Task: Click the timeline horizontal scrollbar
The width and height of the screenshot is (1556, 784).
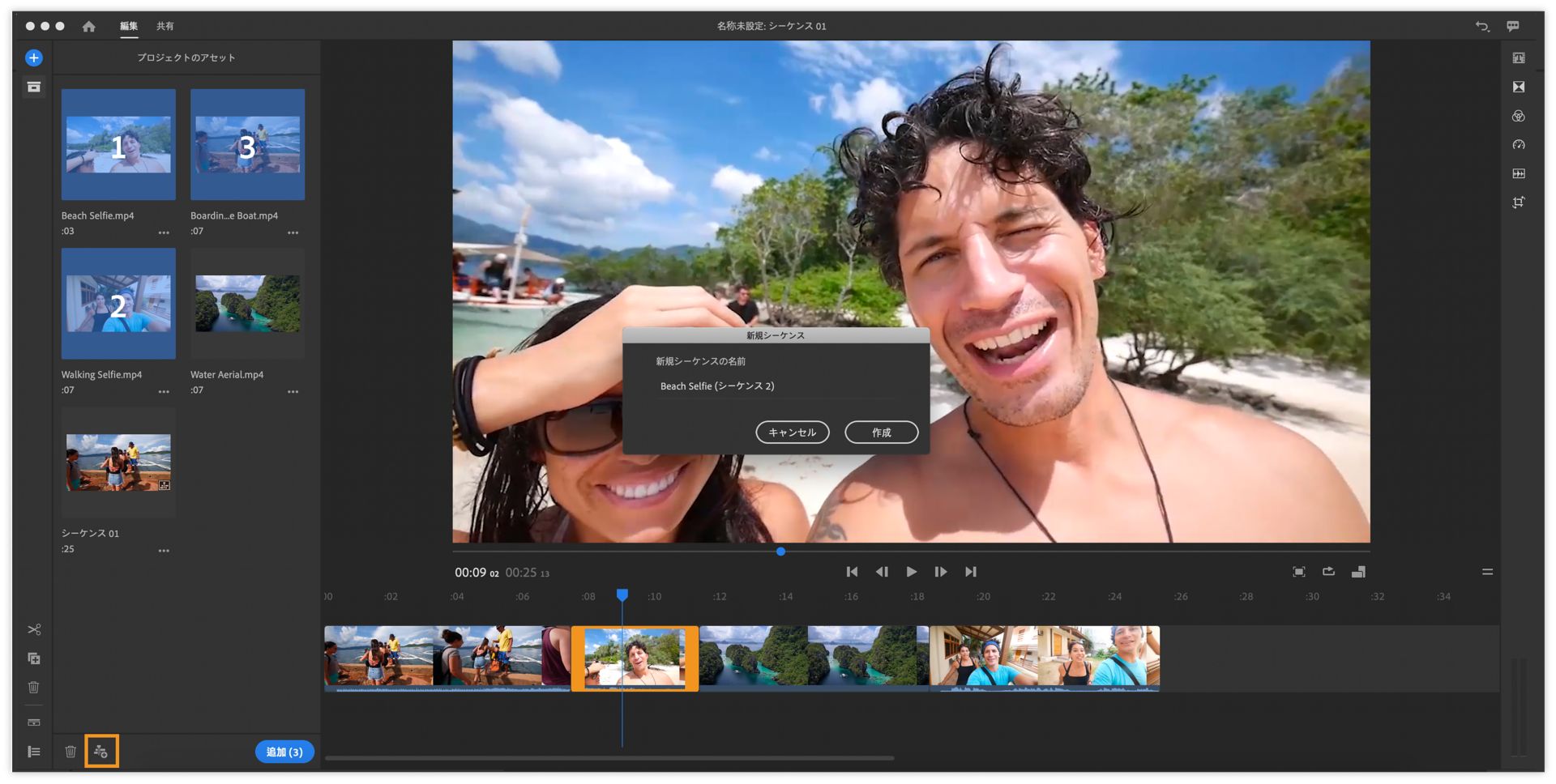Action: (x=609, y=758)
